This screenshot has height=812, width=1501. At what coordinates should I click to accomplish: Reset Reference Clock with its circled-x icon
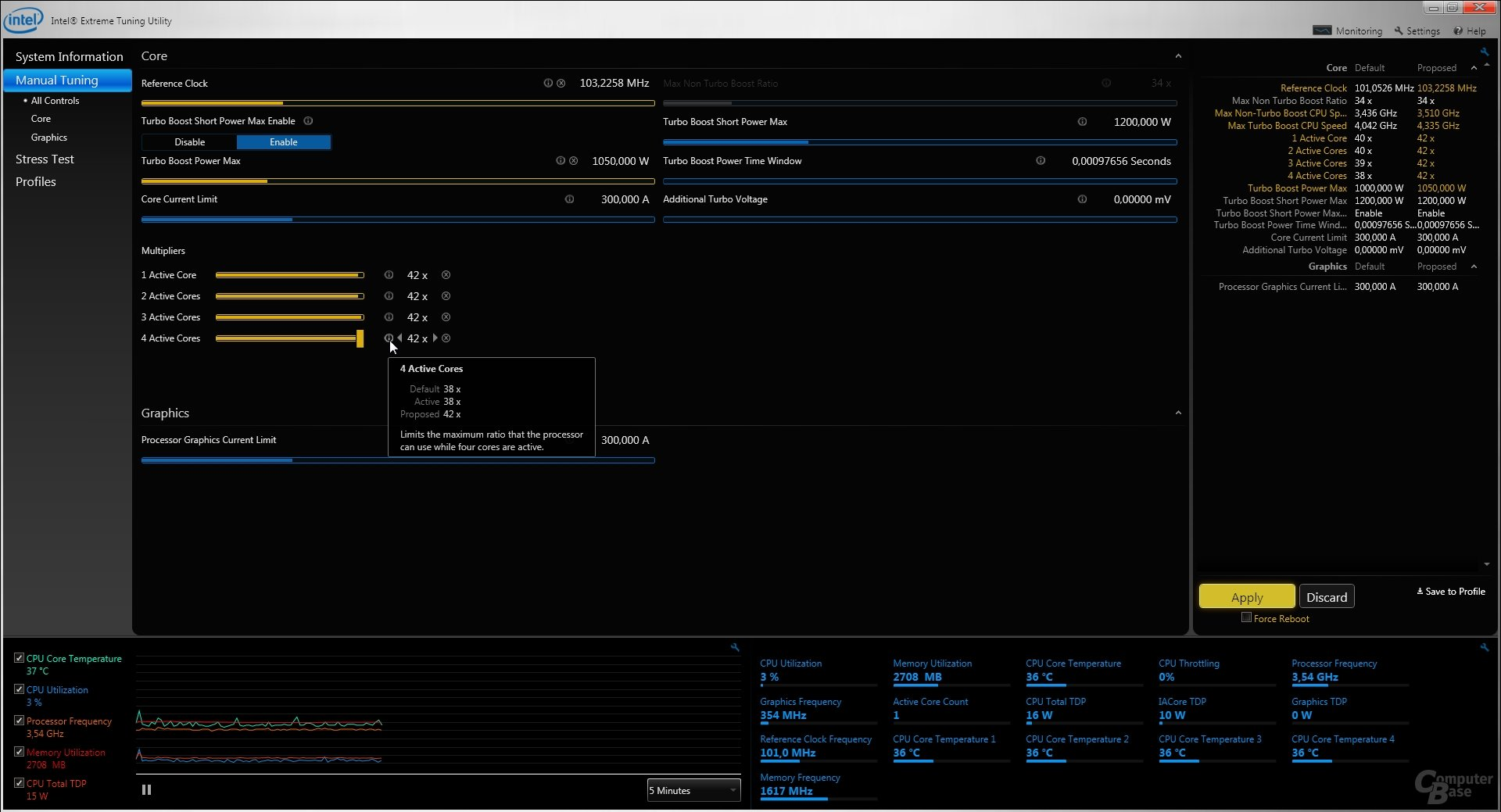pyautogui.click(x=561, y=83)
